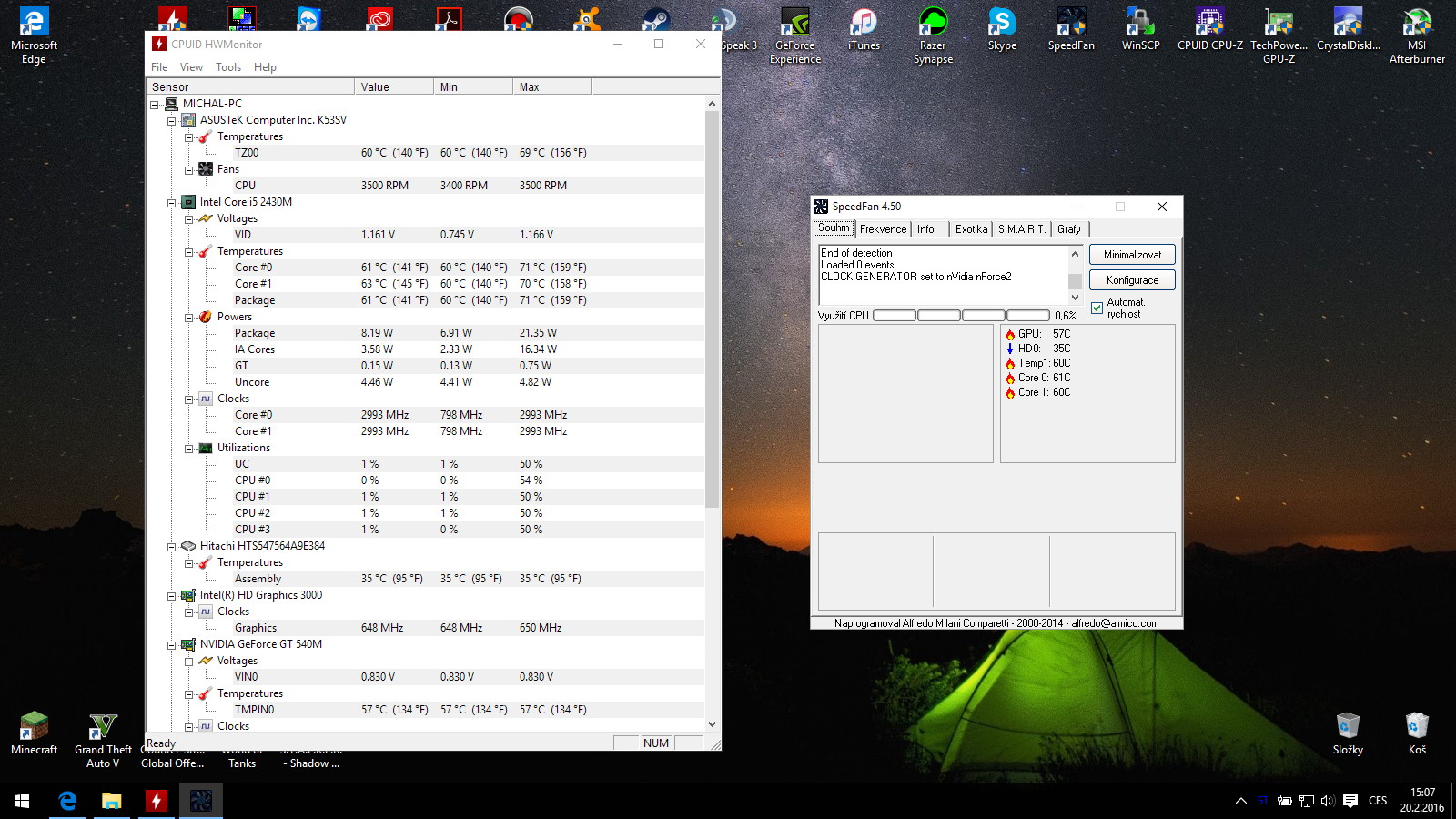
Task: Open File Explorer from taskbar
Action: pos(111,801)
